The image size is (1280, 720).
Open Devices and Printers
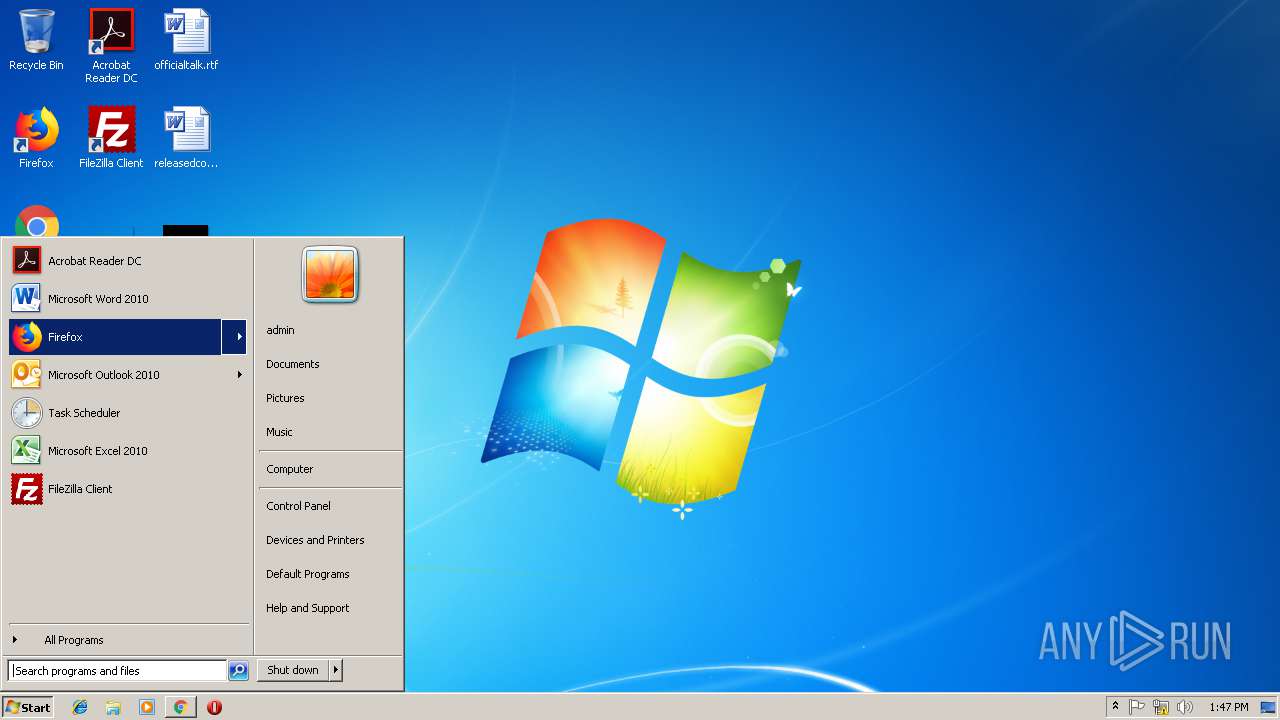tap(329, 540)
